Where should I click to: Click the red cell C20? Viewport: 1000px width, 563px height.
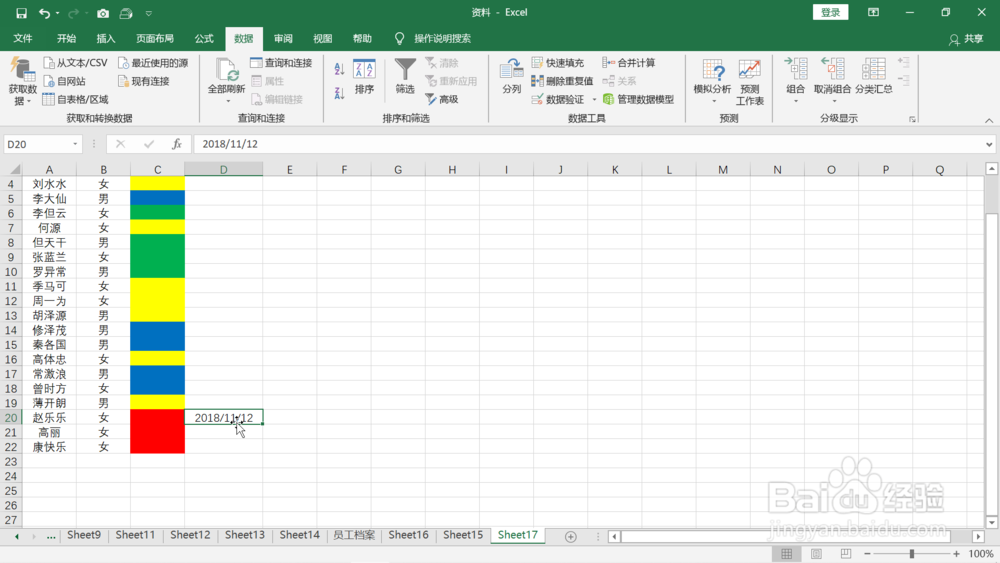coord(158,418)
